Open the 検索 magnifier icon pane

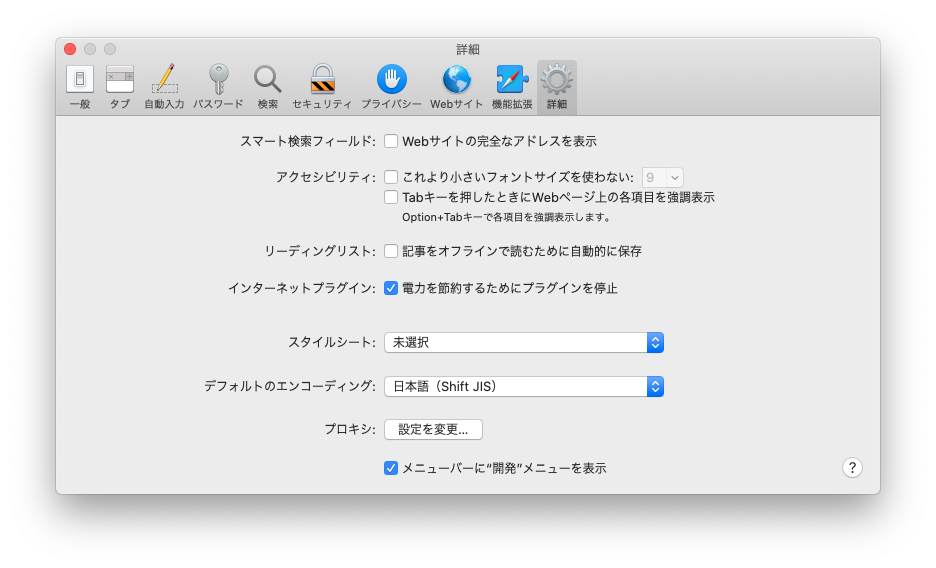267,87
